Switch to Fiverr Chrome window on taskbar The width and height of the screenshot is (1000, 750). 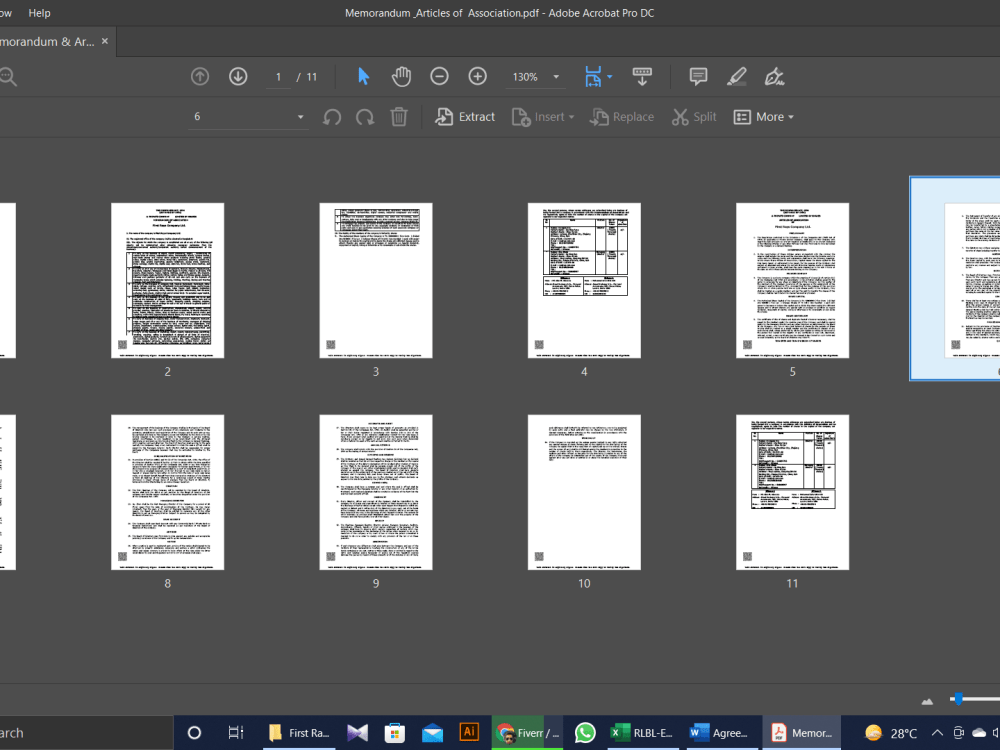pos(528,733)
